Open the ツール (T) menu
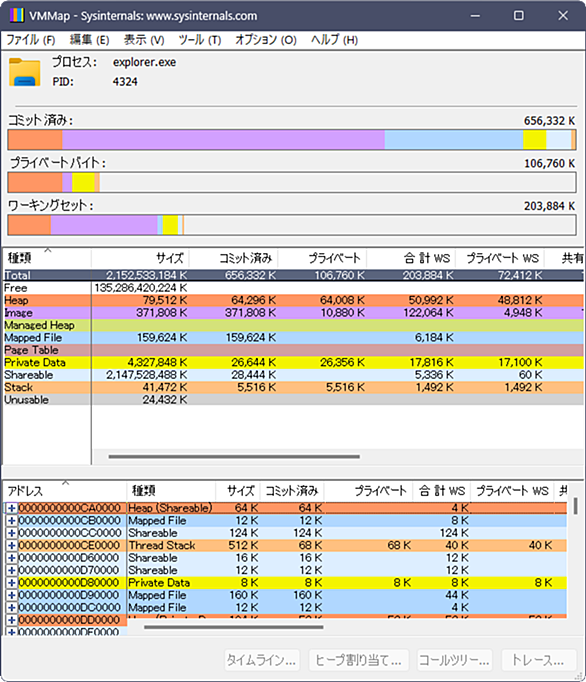Screen dimensions: 586x682 coord(200,40)
